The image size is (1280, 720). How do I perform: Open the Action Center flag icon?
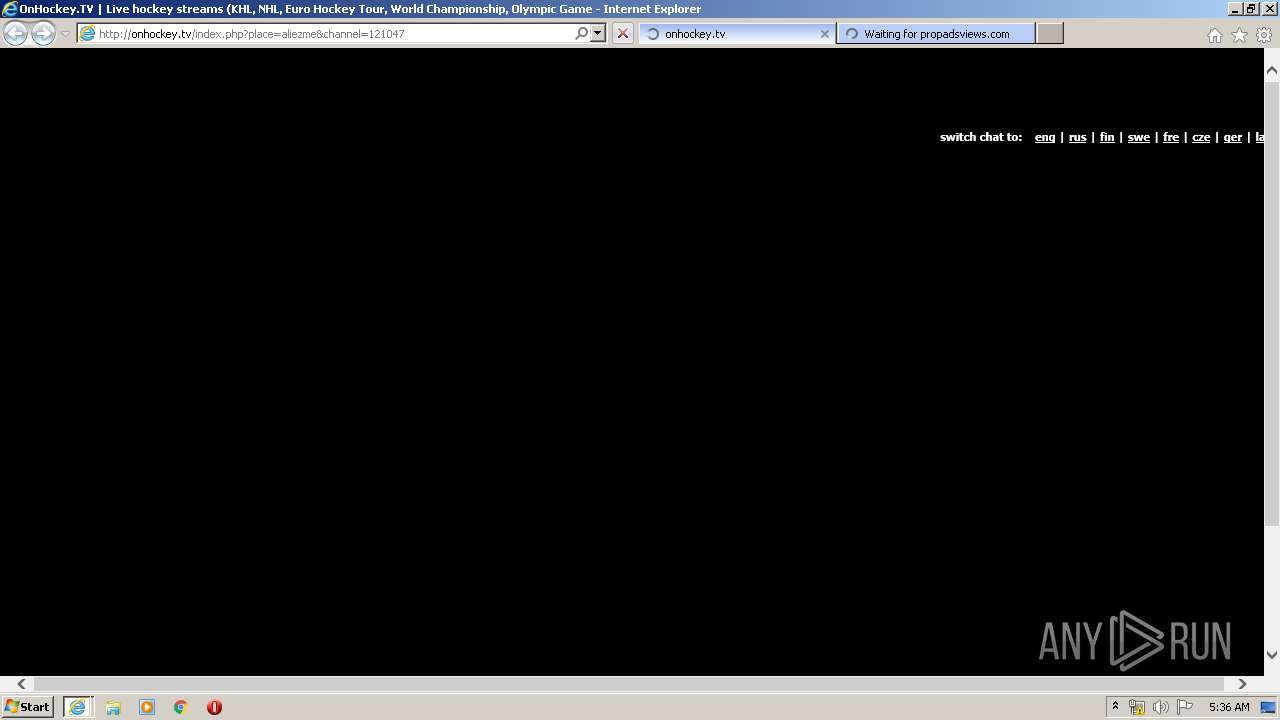1185,707
